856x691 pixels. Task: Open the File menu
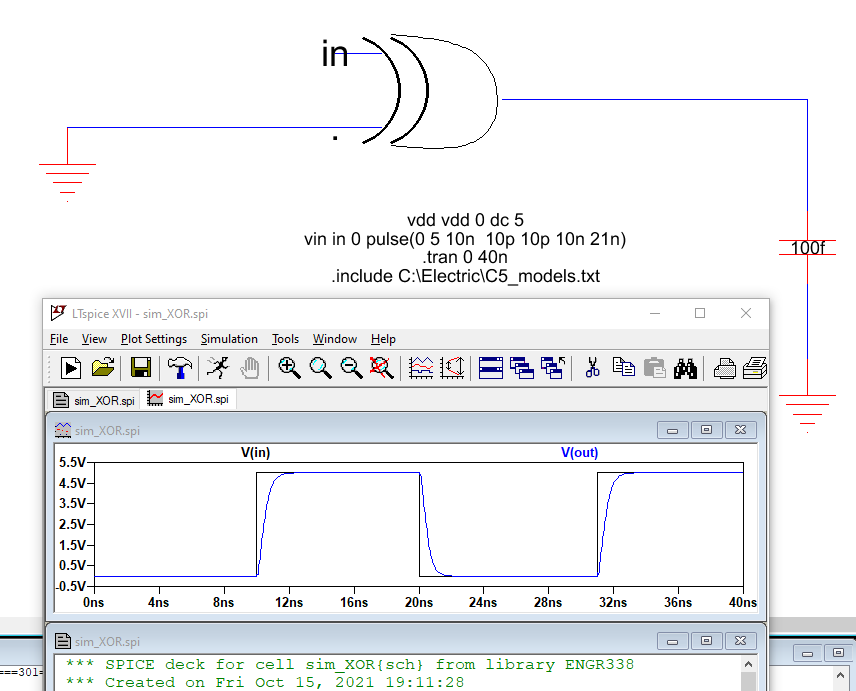pyautogui.click(x=59, y=339)
